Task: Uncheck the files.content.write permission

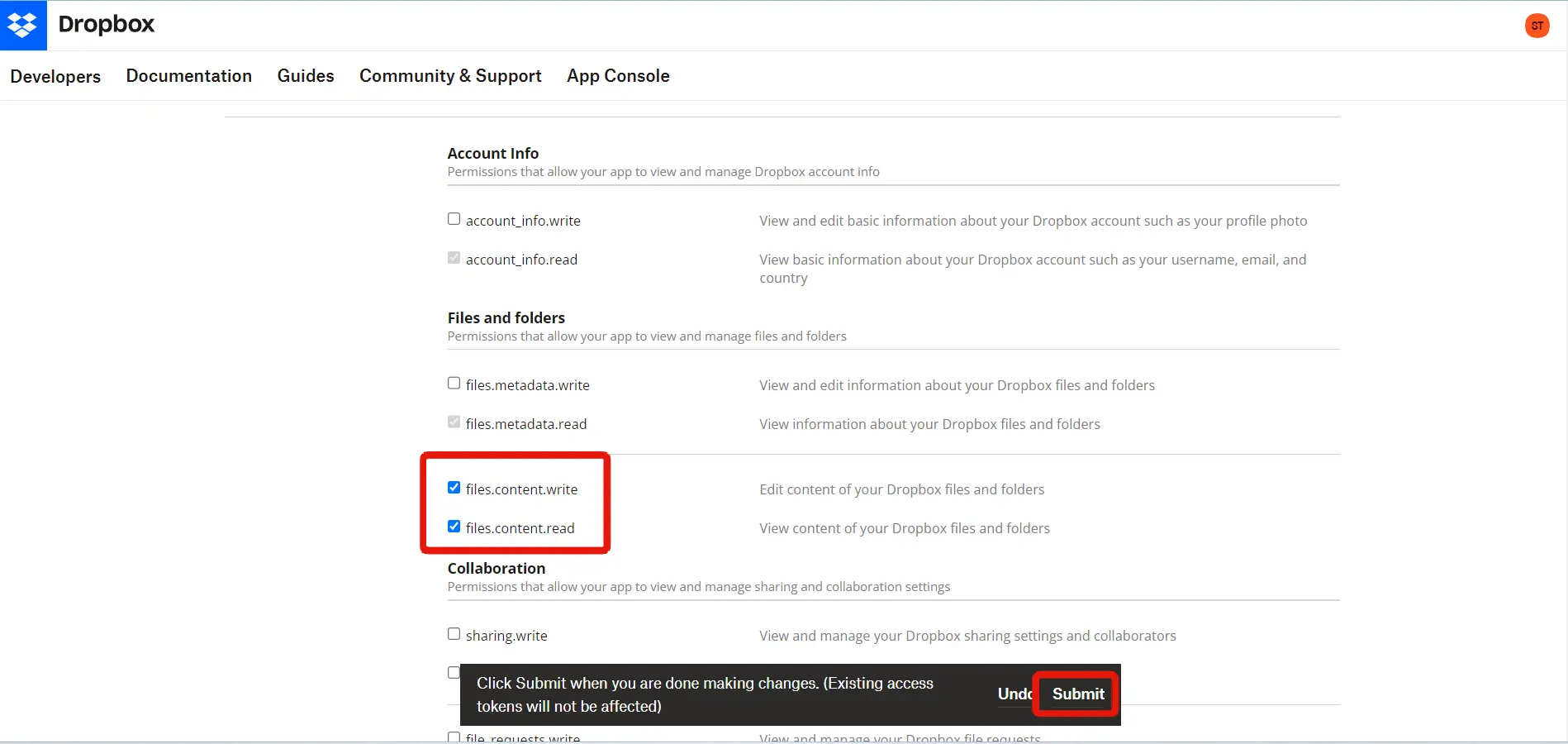Action: [454, 488]
